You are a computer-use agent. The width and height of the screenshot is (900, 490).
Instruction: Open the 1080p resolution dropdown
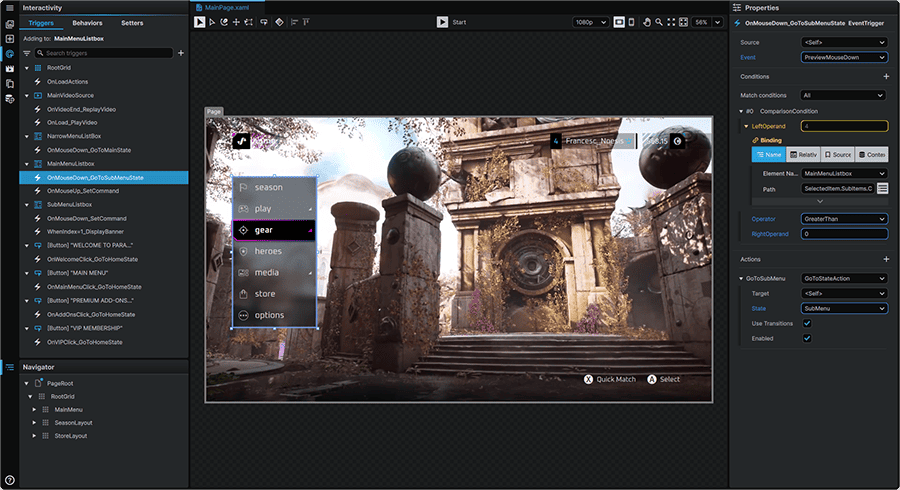[591, 22]
